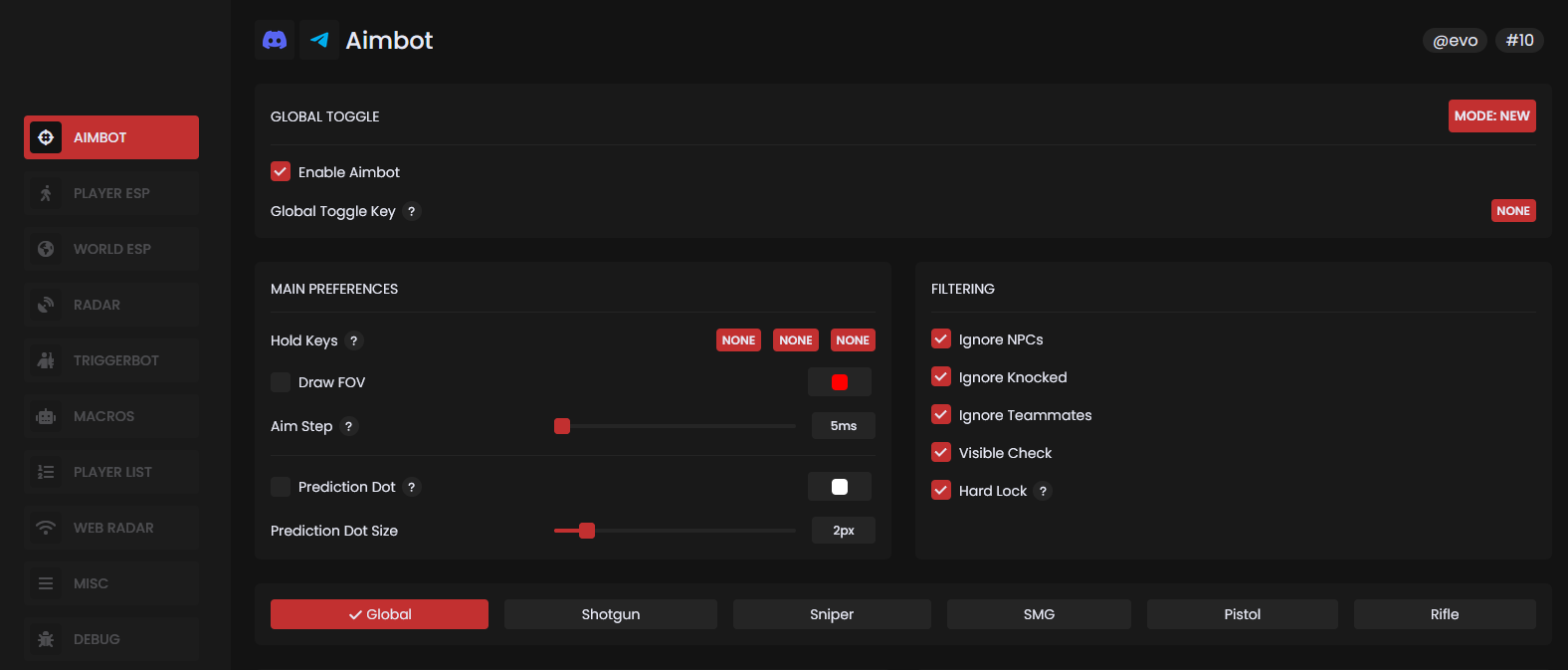This screenshot has height=670, width=1568.
Task: Click the @evo username badge
Action: tap(1455, 40)
